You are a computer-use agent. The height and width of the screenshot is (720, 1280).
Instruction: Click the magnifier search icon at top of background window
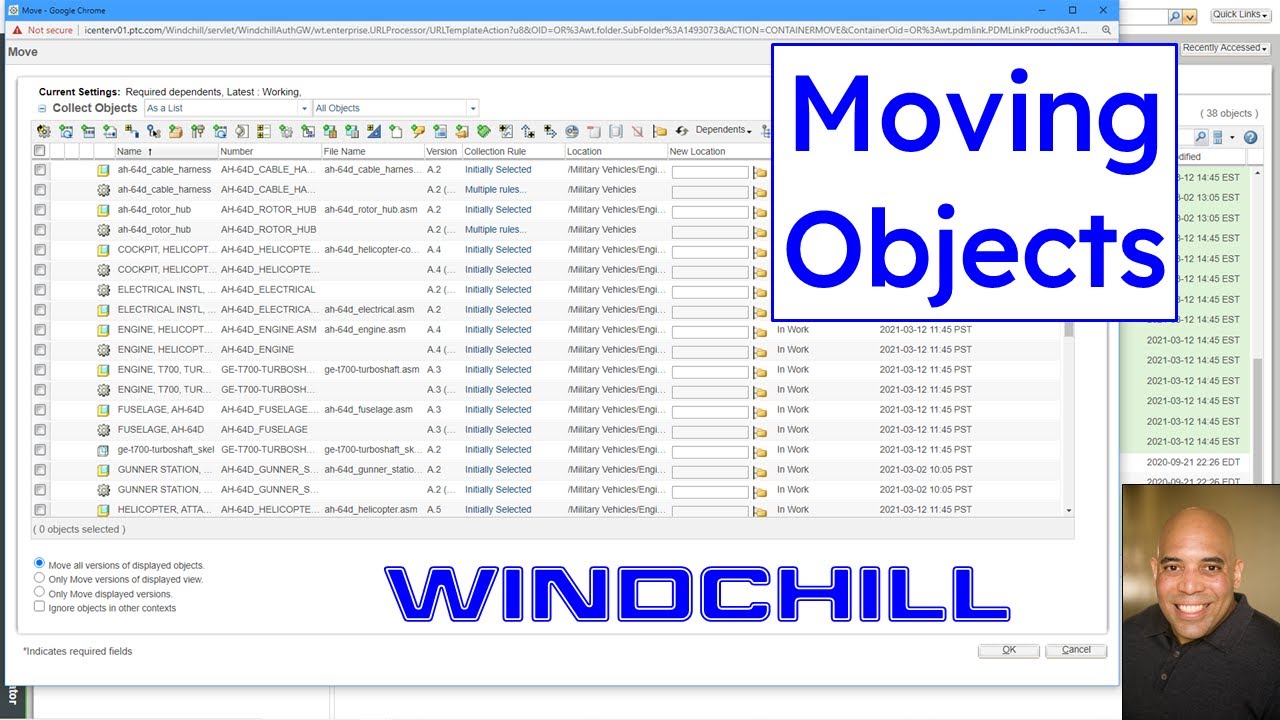pyautogui.click(x=1174, y=17)
